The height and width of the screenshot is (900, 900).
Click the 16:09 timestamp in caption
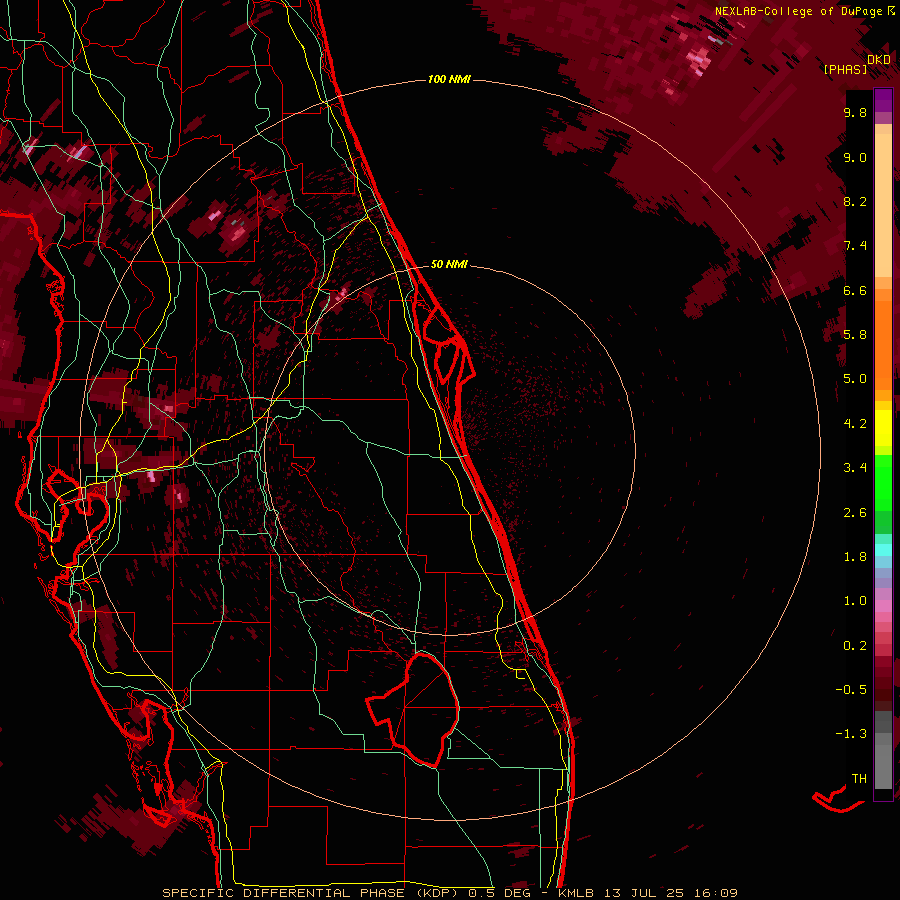715,893
